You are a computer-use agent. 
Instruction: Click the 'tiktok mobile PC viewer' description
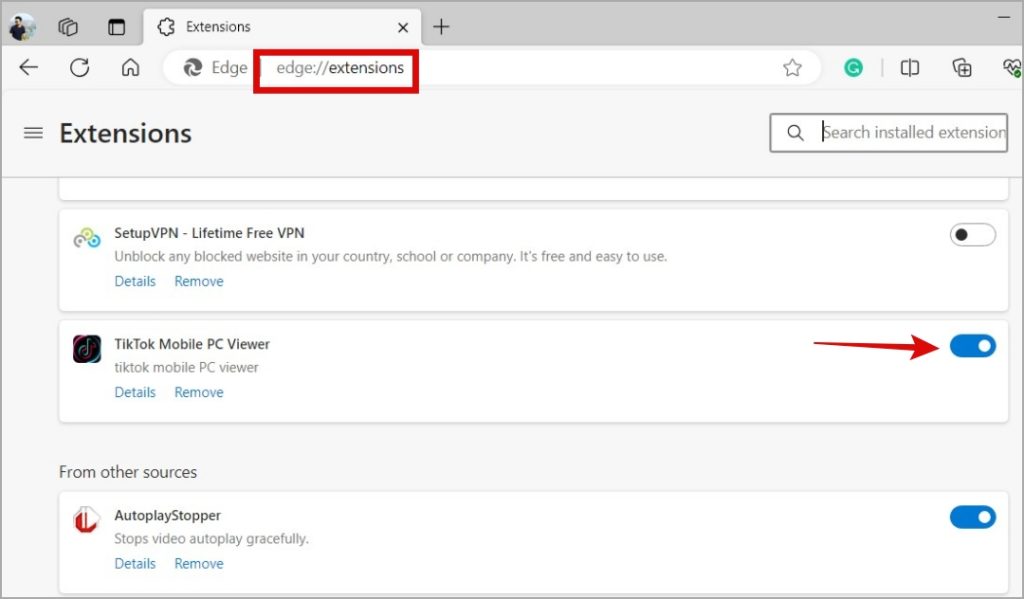click(186, 368)
